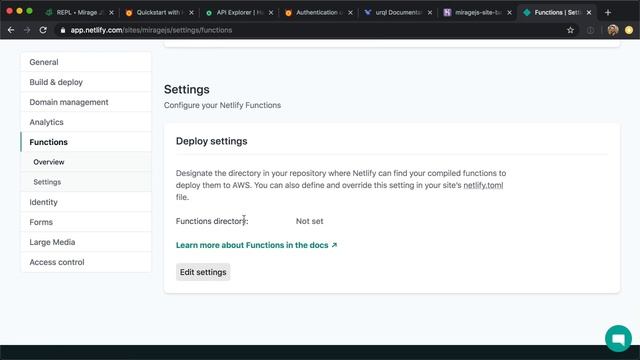Open Large Media settings
This screenshot has height=360, width=640.
(x=86, y=242)
